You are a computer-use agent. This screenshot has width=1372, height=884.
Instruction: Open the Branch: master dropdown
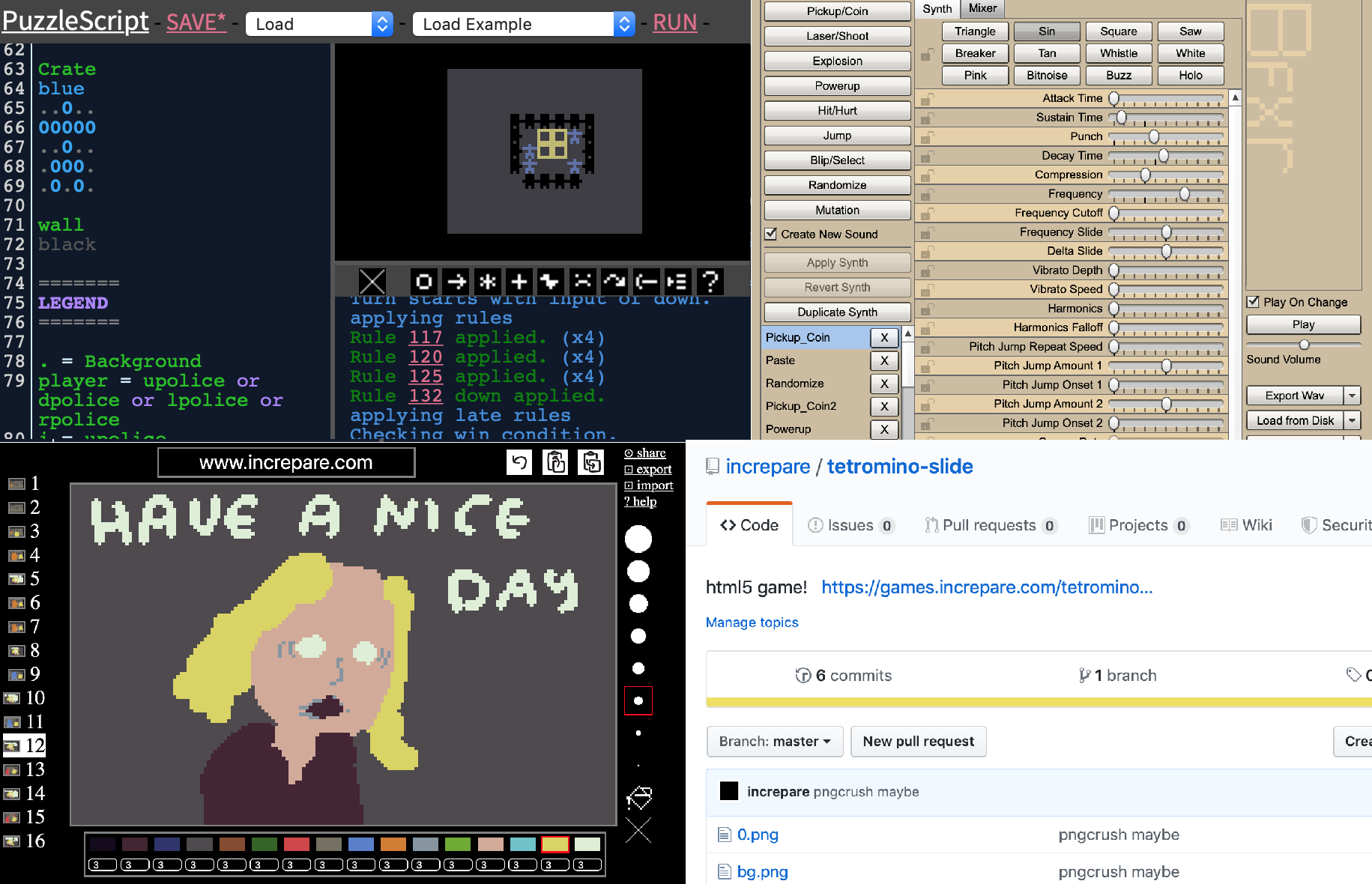(775, 741)
